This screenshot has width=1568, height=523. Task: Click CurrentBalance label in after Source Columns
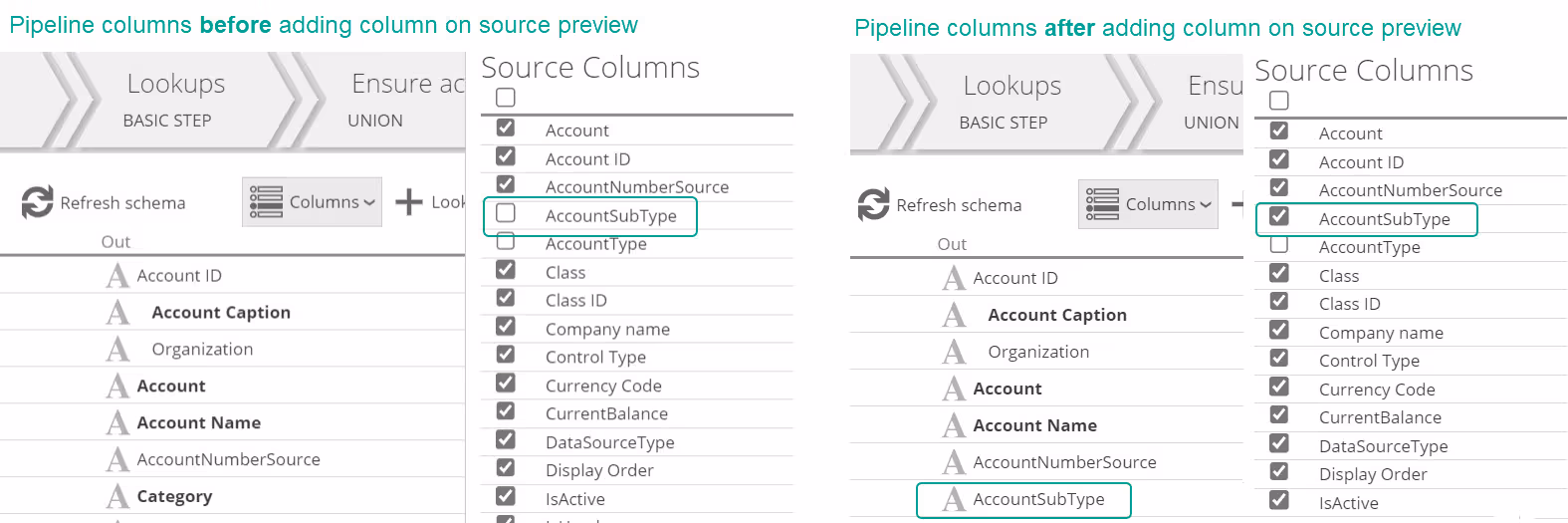[x=1380, y=417]
